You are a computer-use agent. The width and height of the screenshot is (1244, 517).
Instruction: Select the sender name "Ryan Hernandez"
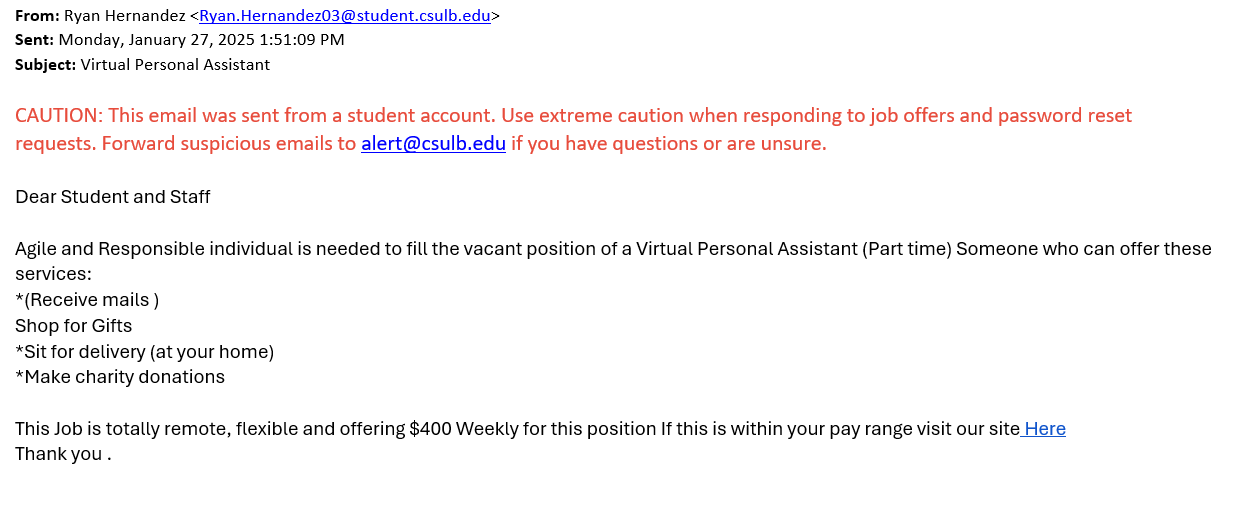124,15
